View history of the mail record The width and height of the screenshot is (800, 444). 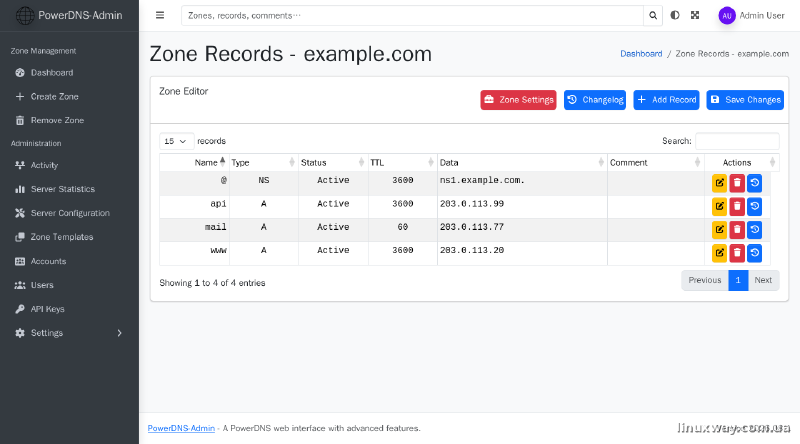754,230
